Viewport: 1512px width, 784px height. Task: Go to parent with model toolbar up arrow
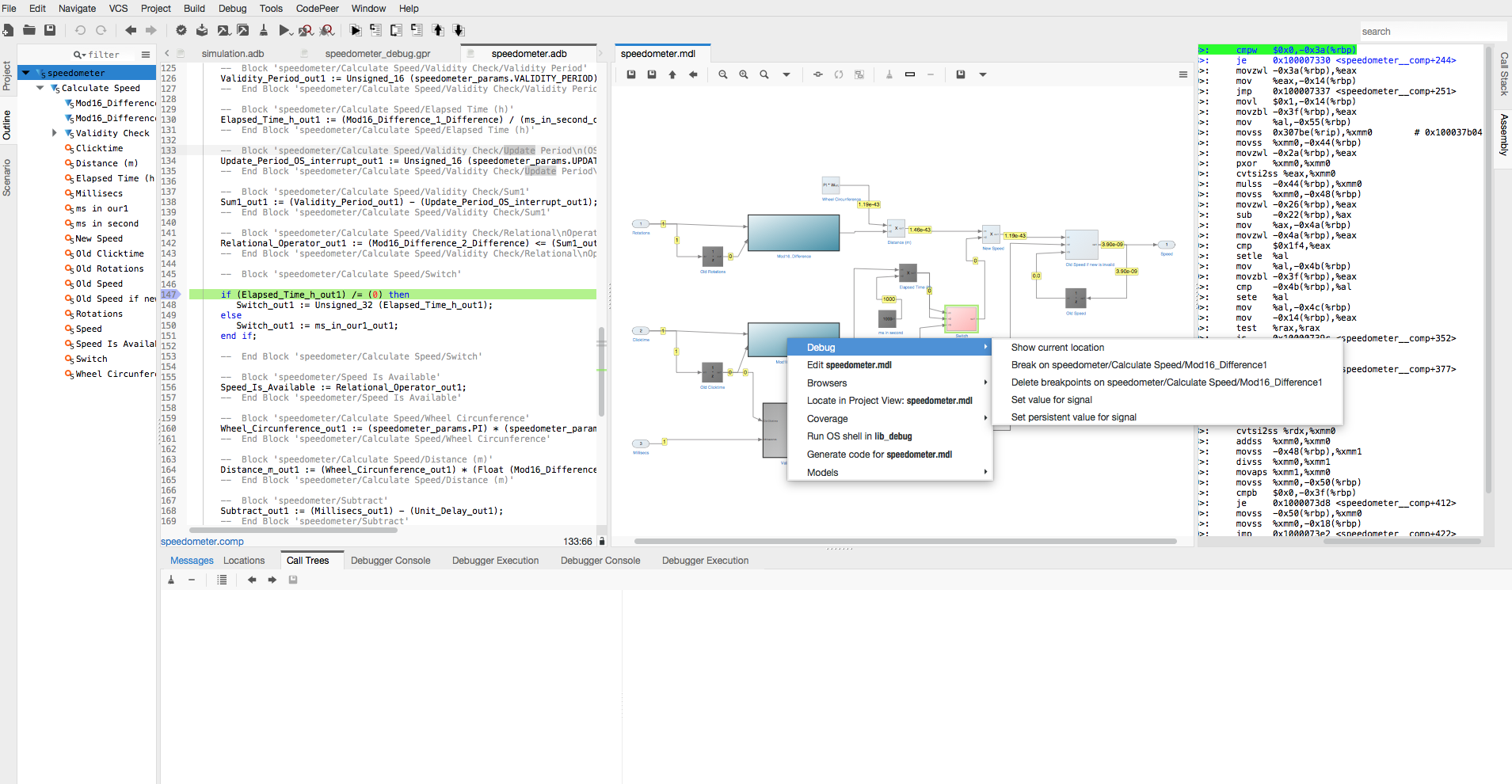coord(672,74)
